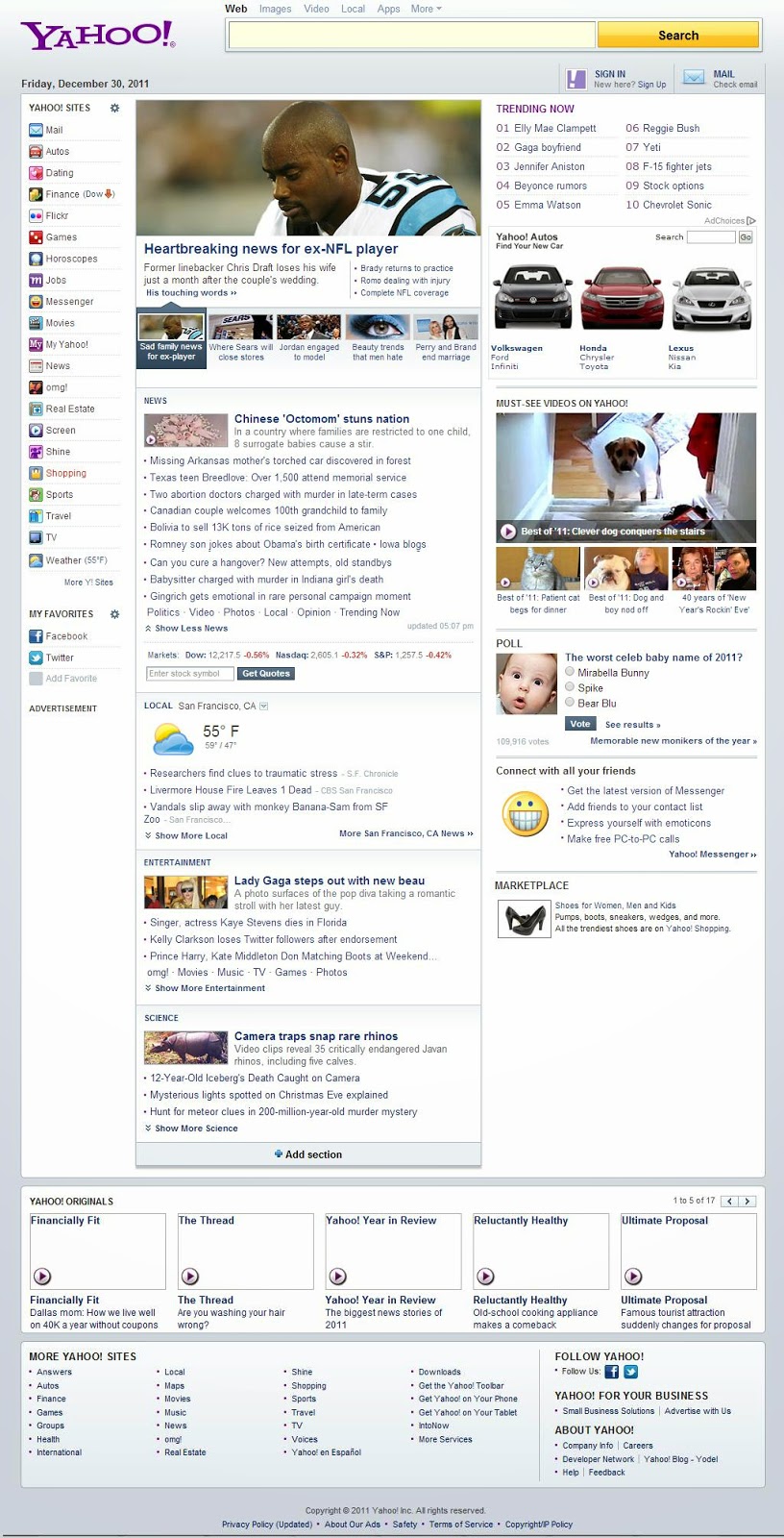
Task: Click the yellow Search button
Action: [x=678, y=35]
